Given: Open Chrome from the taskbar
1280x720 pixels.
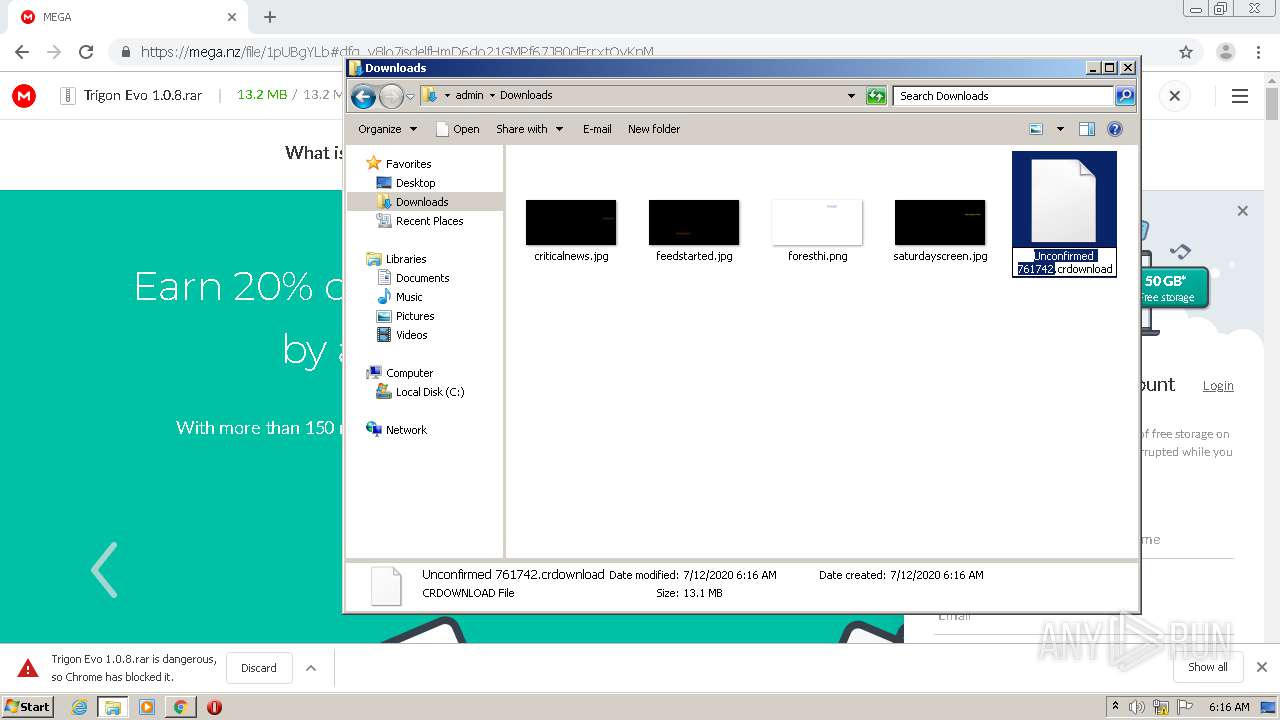Looking at the screenshot, I should [x=181, y=707].
